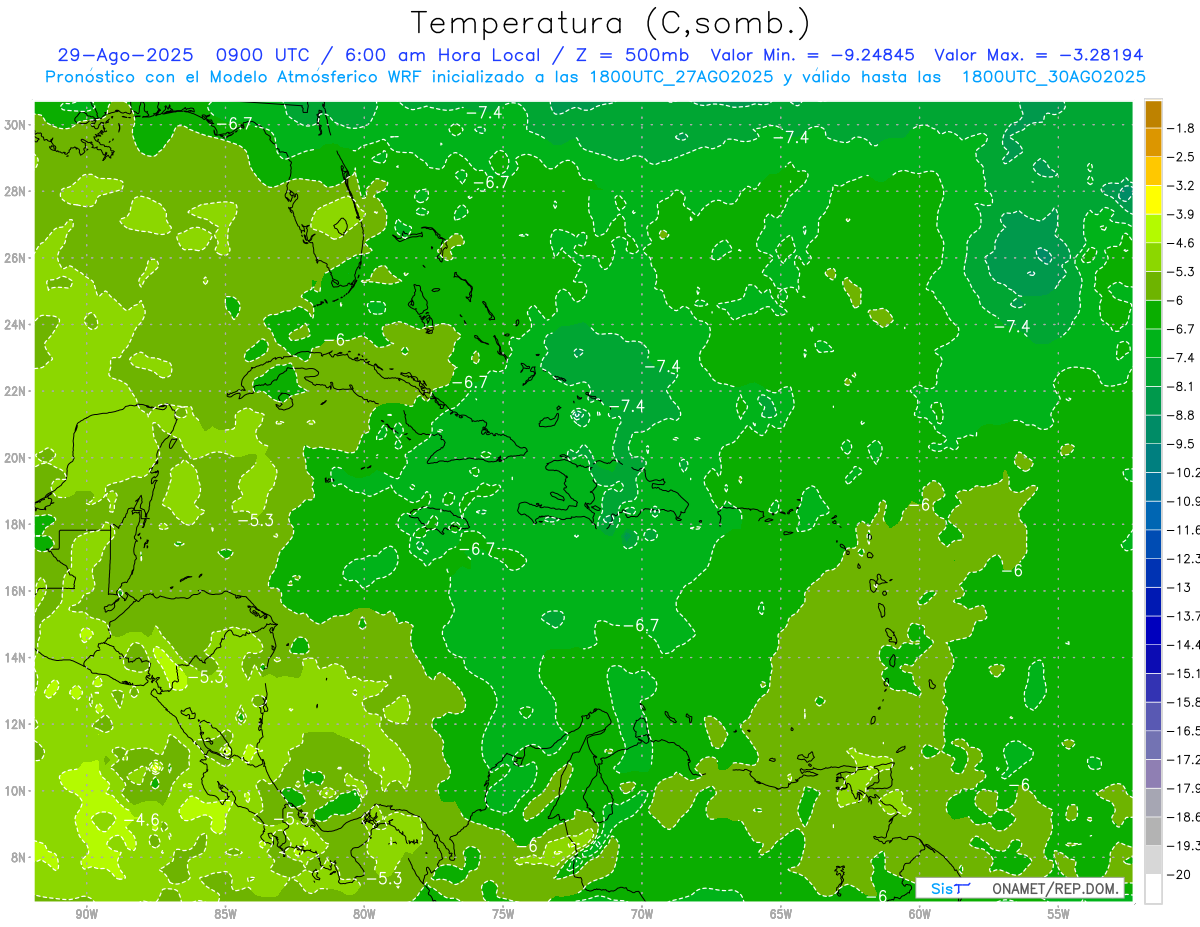This screenshot has height=927, width=1200.
Task: Click the 'Temperatura (C,somb.)' chart title
Action: 611,23
